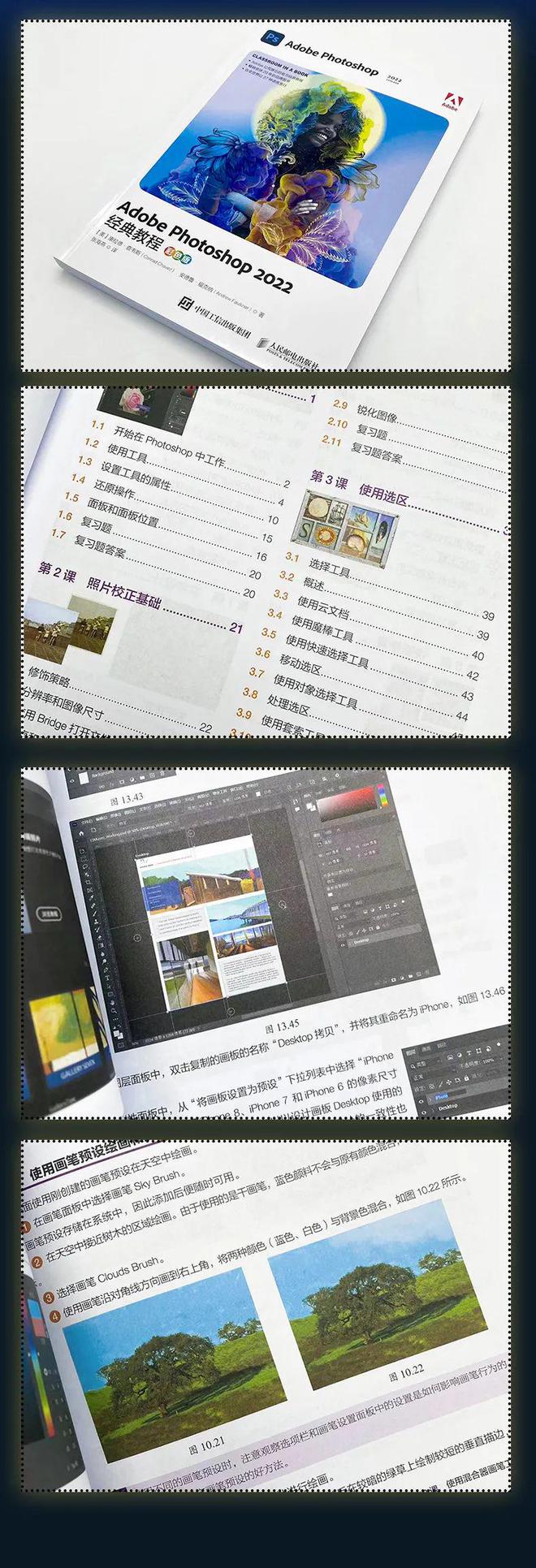Select the highlighted iPhone layer name in figure 13.46
This screenshot has width=536, height=1568.
[441, 1096]
